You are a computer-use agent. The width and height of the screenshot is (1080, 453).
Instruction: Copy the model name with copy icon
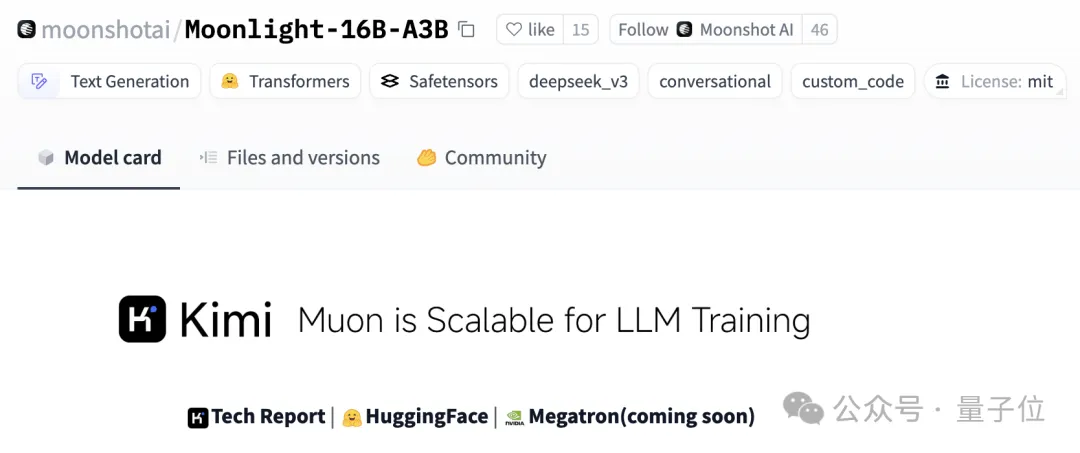point(467,30)
